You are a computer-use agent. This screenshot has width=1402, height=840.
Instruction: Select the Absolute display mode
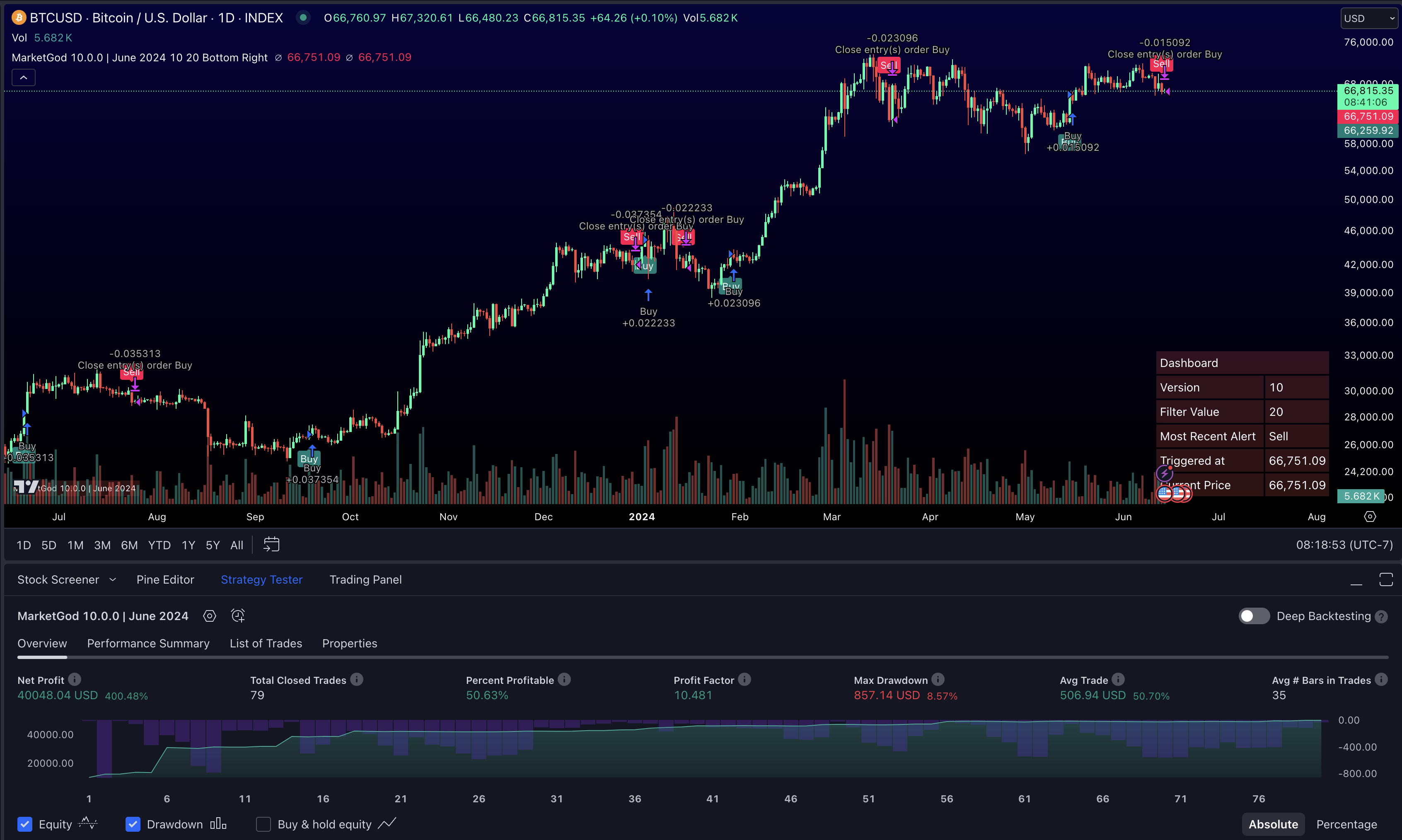(1273, 824)
